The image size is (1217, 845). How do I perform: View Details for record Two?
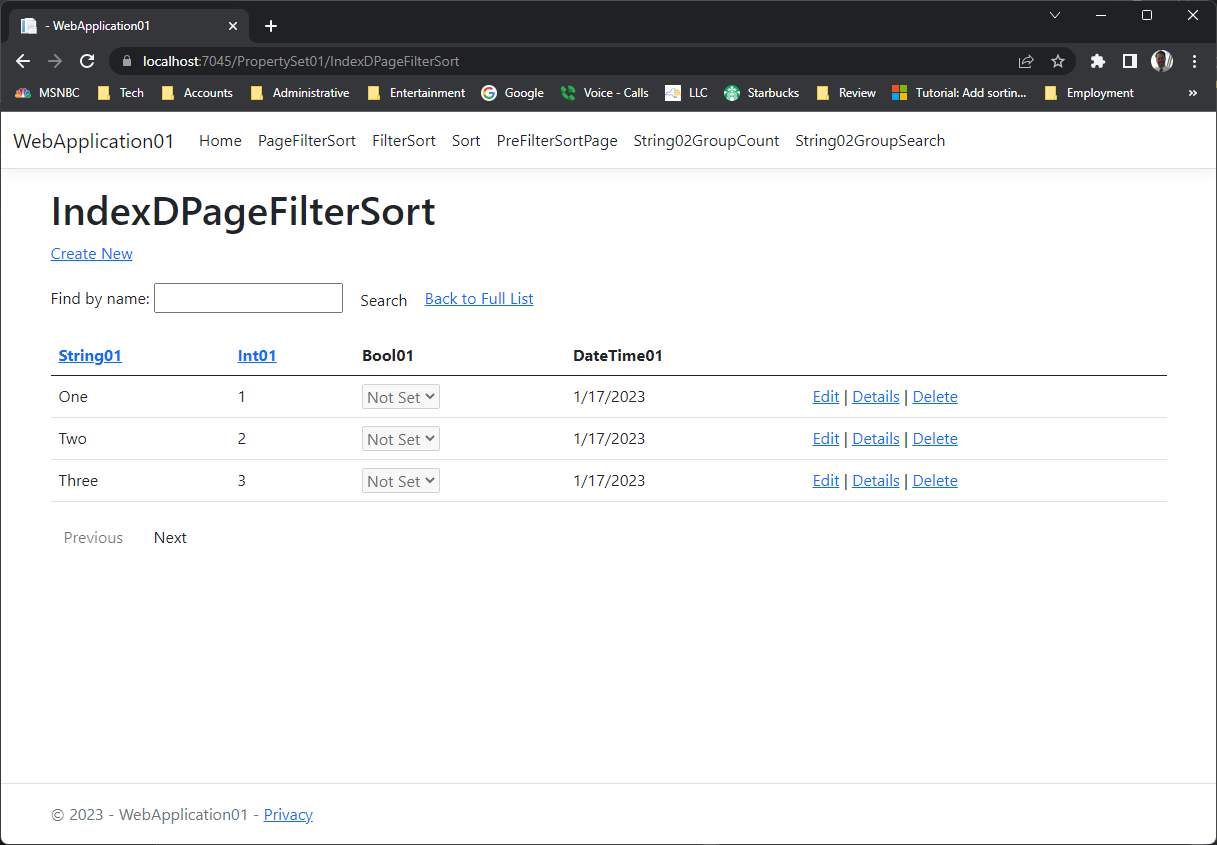point(876,439)
